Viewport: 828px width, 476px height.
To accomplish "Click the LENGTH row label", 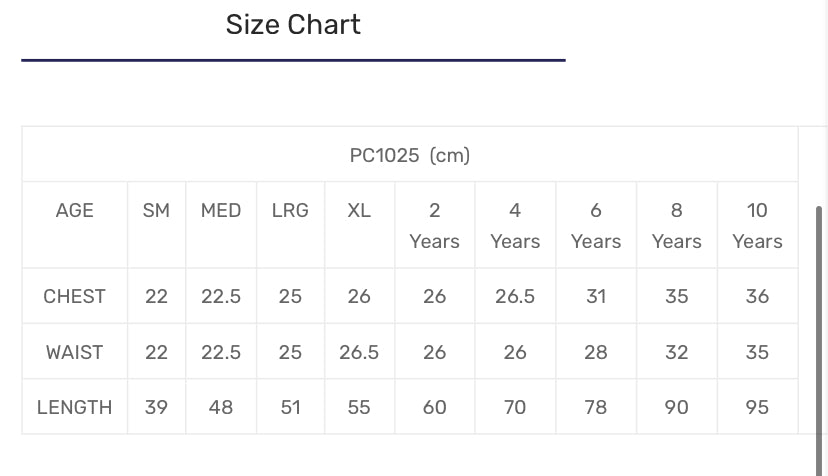I will coord(75,407).
